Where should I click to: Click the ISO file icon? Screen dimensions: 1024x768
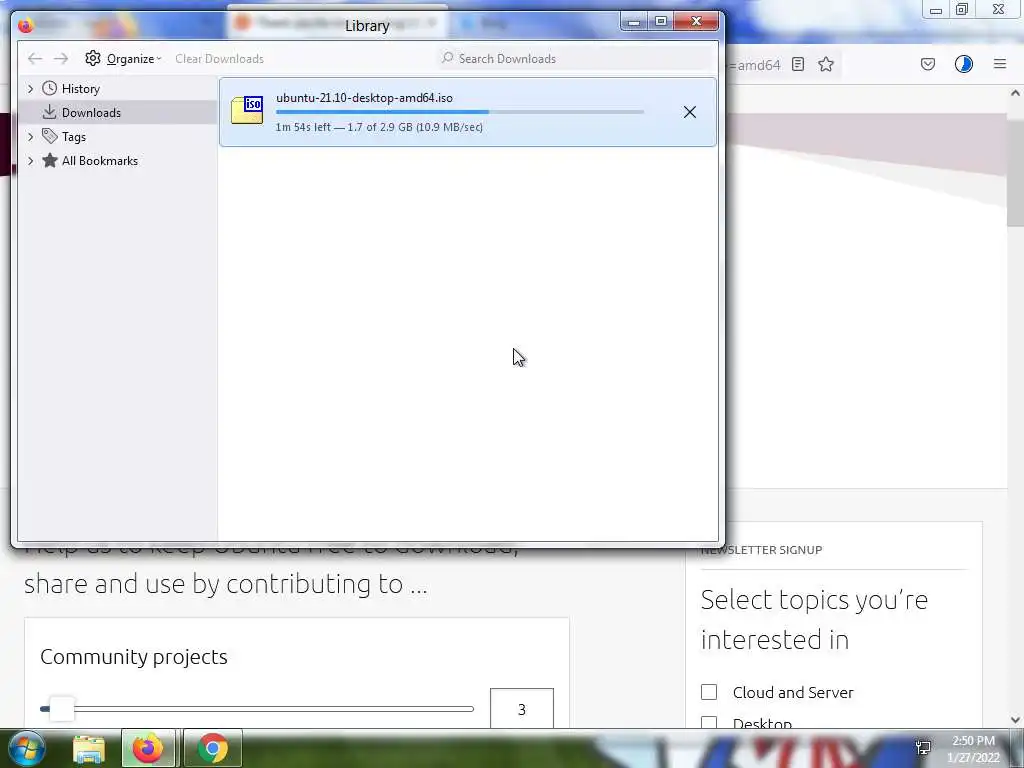pyautogui.click(x=248, y=110)
